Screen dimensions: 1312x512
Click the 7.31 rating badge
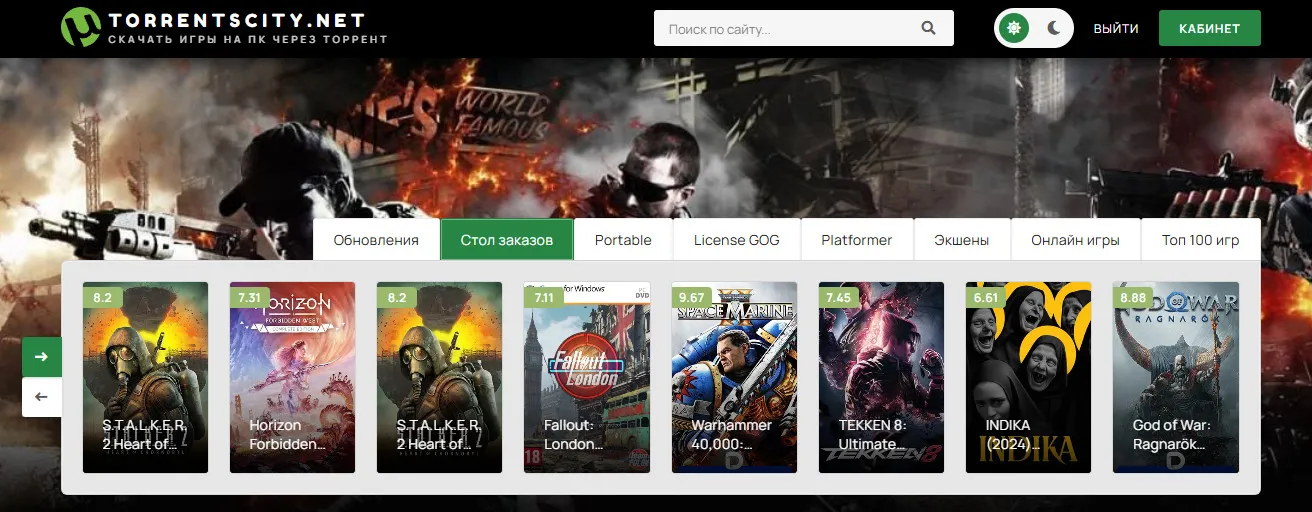click(250, 297)
